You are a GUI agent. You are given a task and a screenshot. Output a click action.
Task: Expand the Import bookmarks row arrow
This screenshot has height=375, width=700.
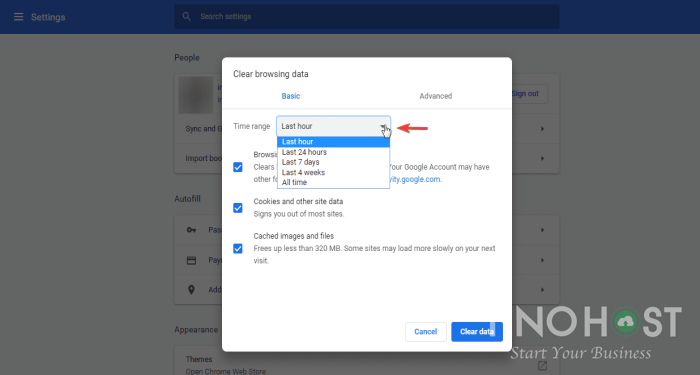tap(542, 158)
